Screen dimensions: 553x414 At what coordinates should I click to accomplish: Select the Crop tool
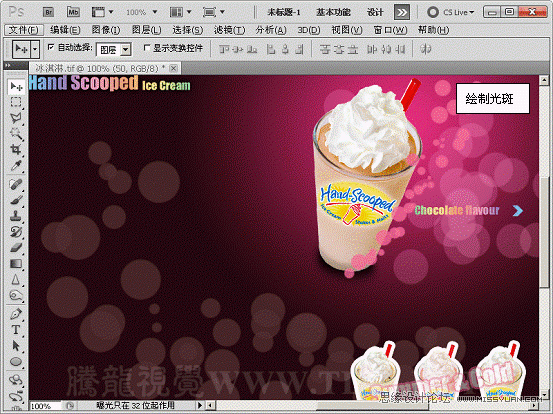point(16,149)
